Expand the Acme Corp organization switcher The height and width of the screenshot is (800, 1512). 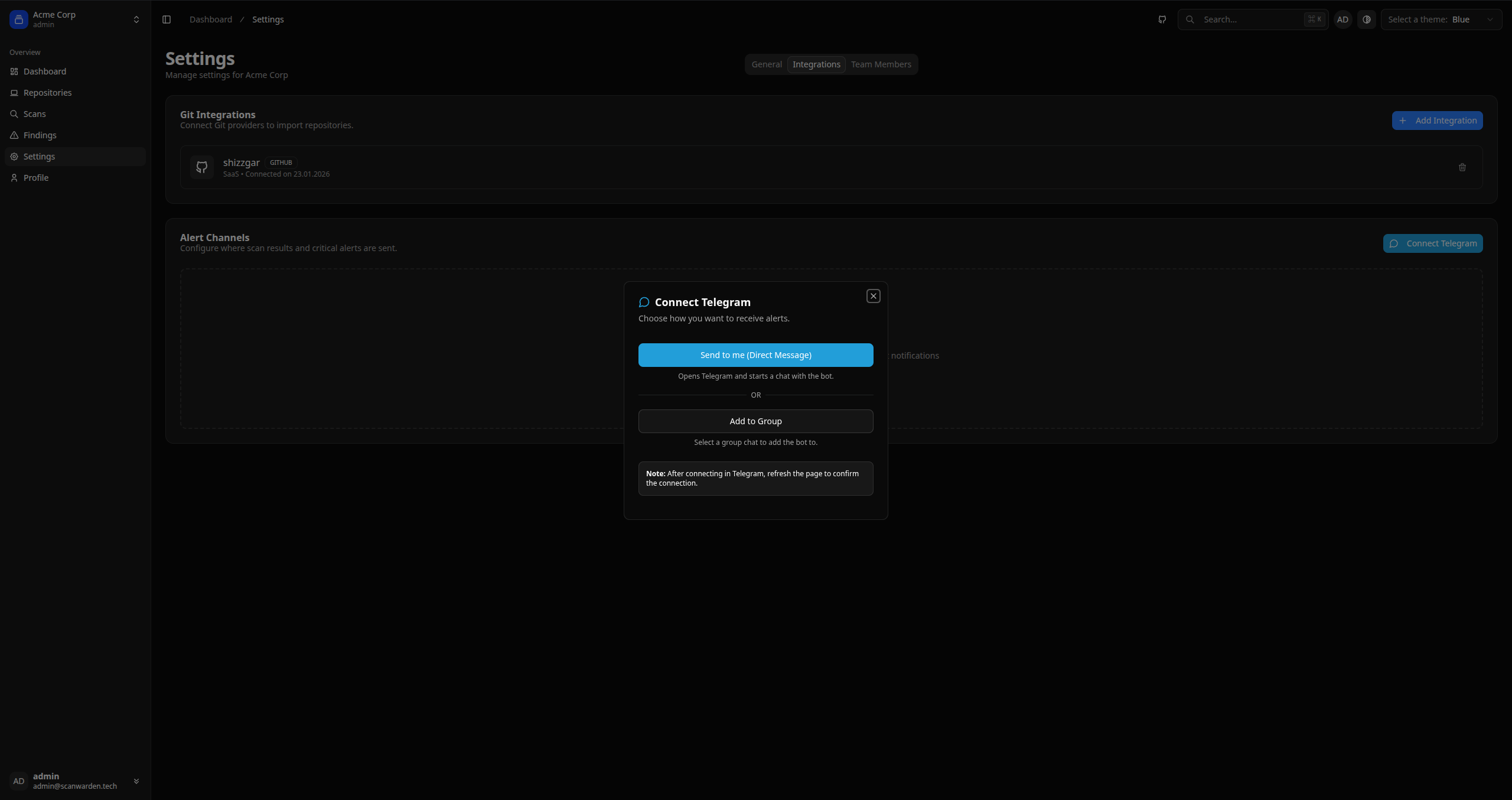tap(135, 19)
